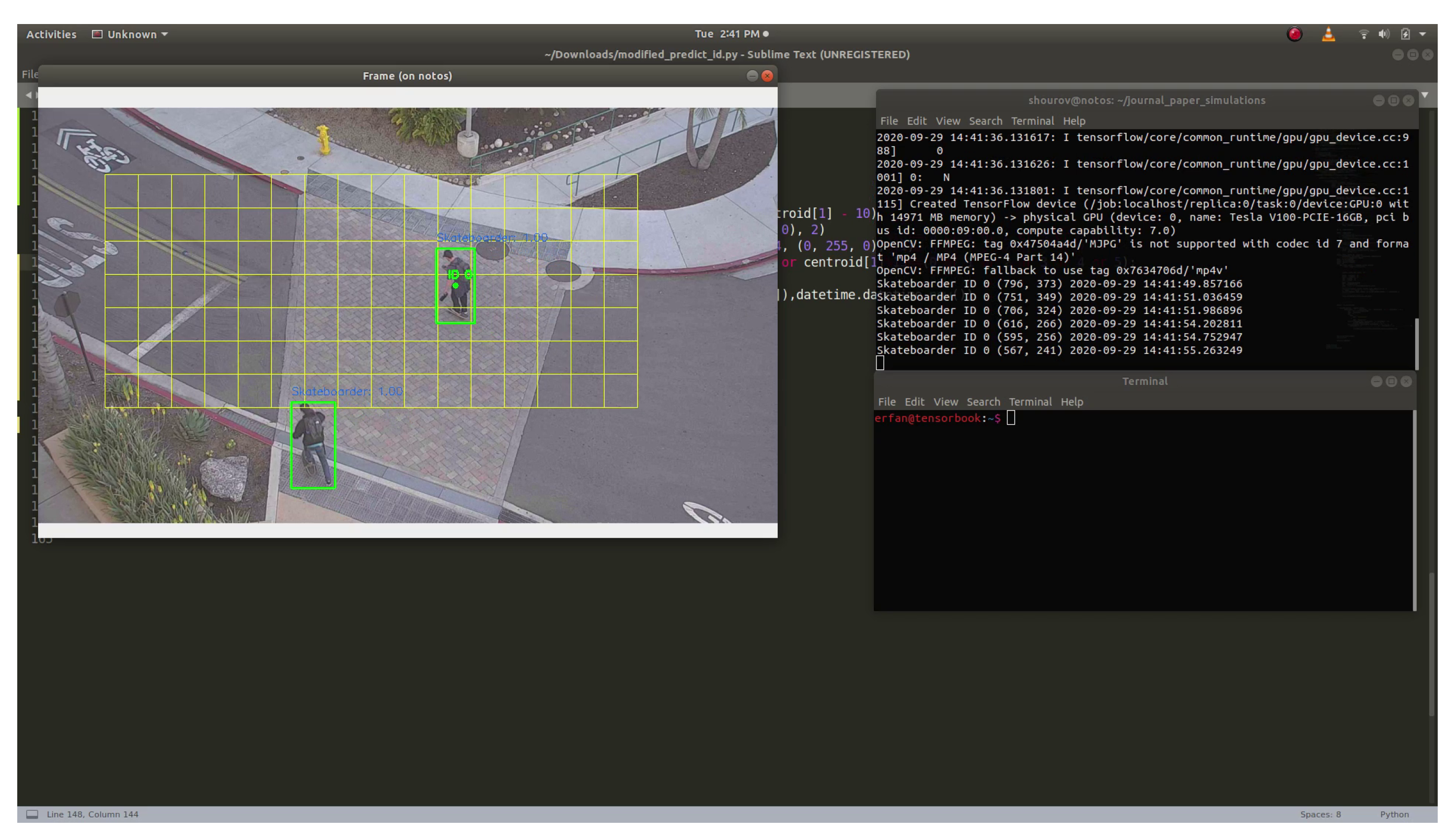1456x839 pixels.
Task: Expand the system menu arrow
Action: pyautogui.click(x=1422, y=34)
